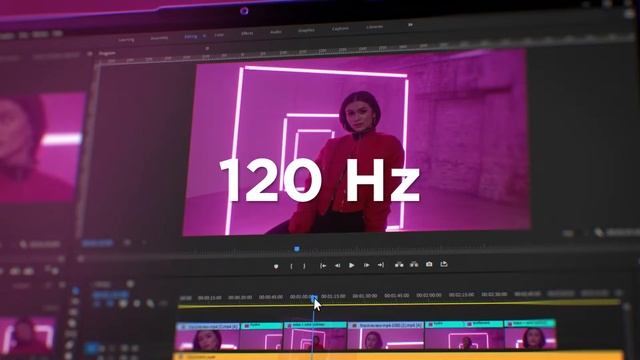Switch to the Audio workspace tab
This screenshot has width=640, height=360.
tap(276, 31)
